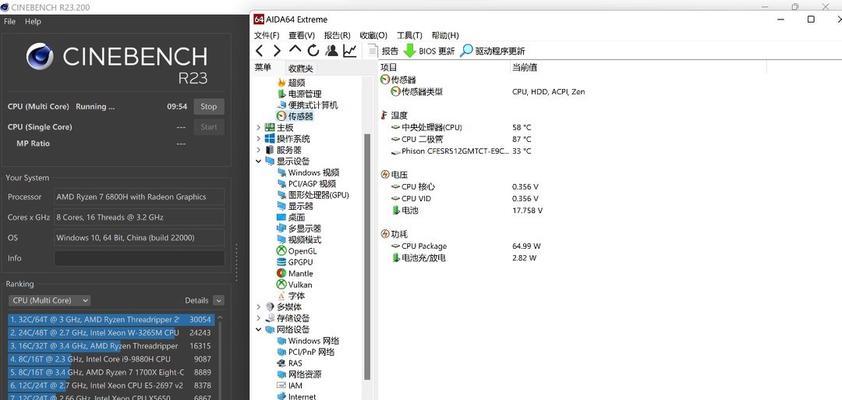
Task: Refresh the AIDA64 view
Action: [x=313, y=51]
